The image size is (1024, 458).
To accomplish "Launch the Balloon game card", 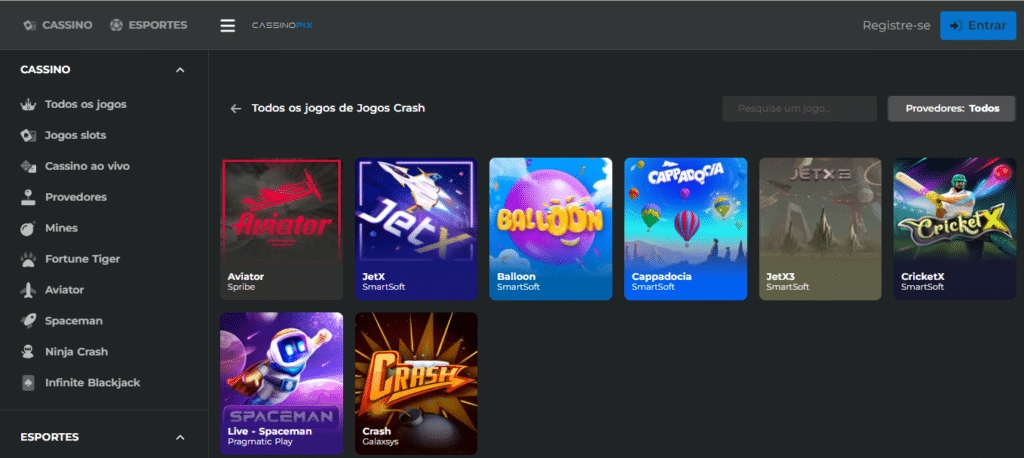I will 551,229.
